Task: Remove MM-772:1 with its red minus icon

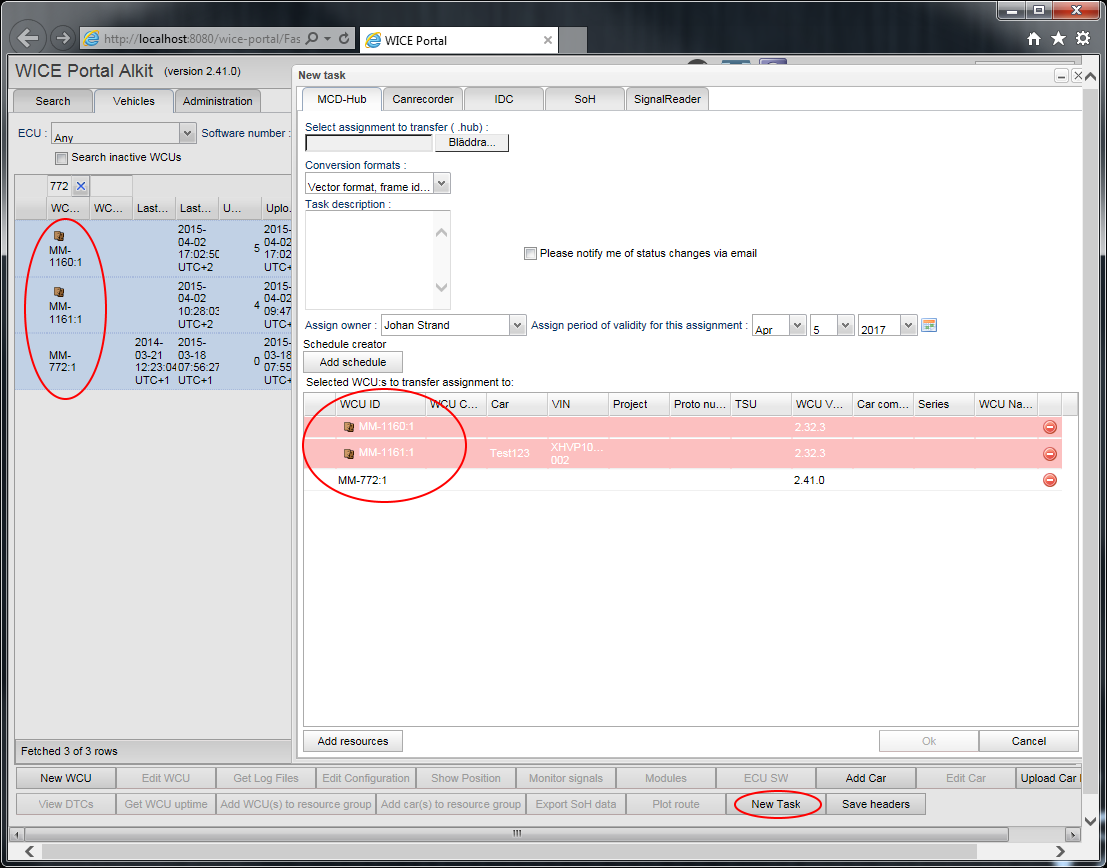Action: point(1049,480)
